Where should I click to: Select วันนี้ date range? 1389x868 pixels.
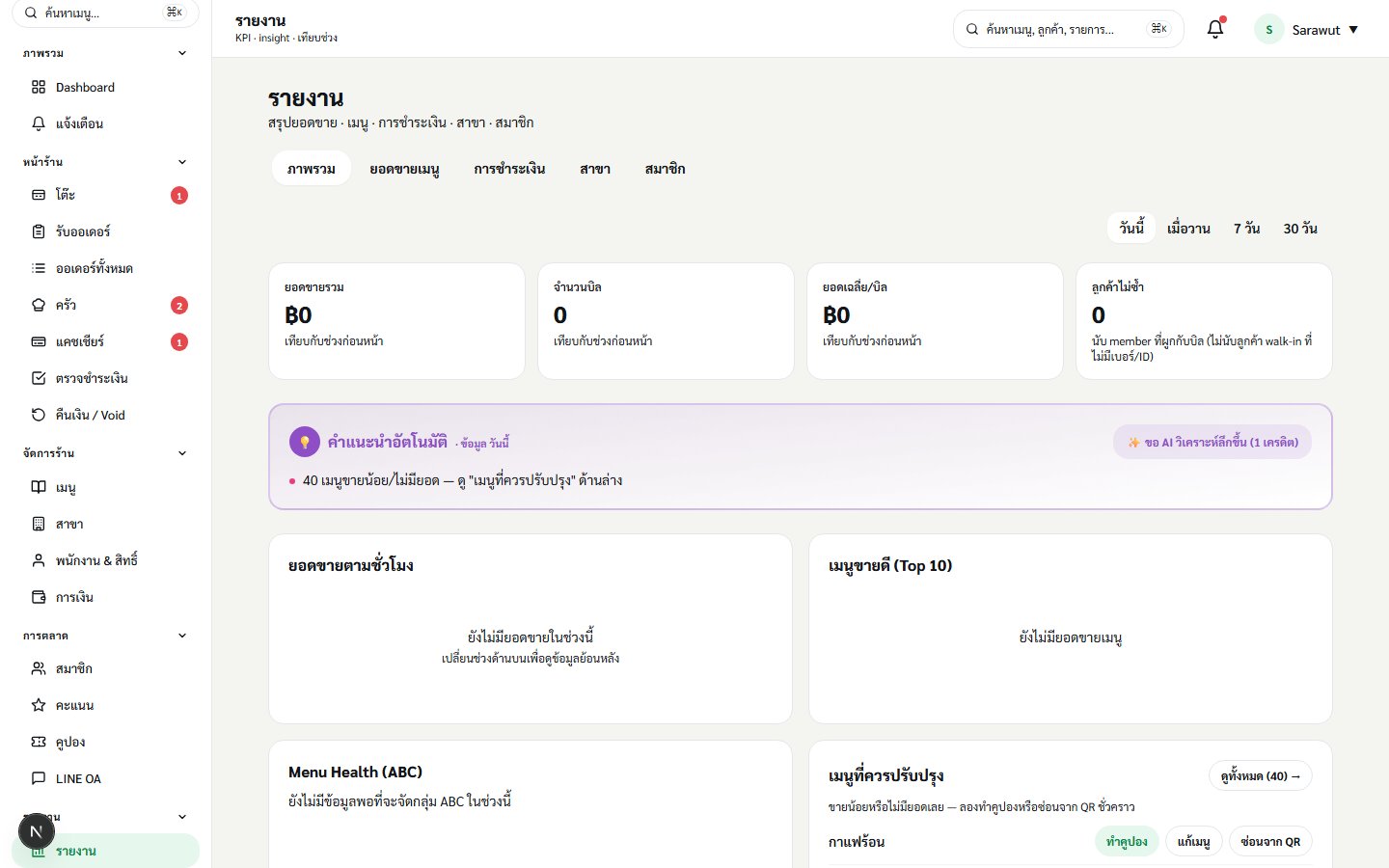(x=1131, y=229)
